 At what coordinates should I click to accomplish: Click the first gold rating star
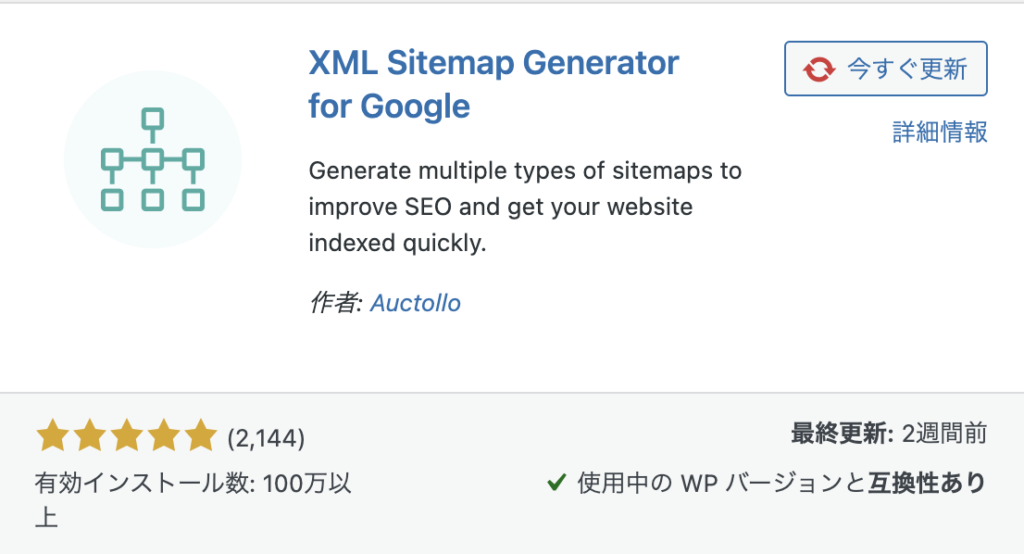pyautogui.click(x=52, y=436)
